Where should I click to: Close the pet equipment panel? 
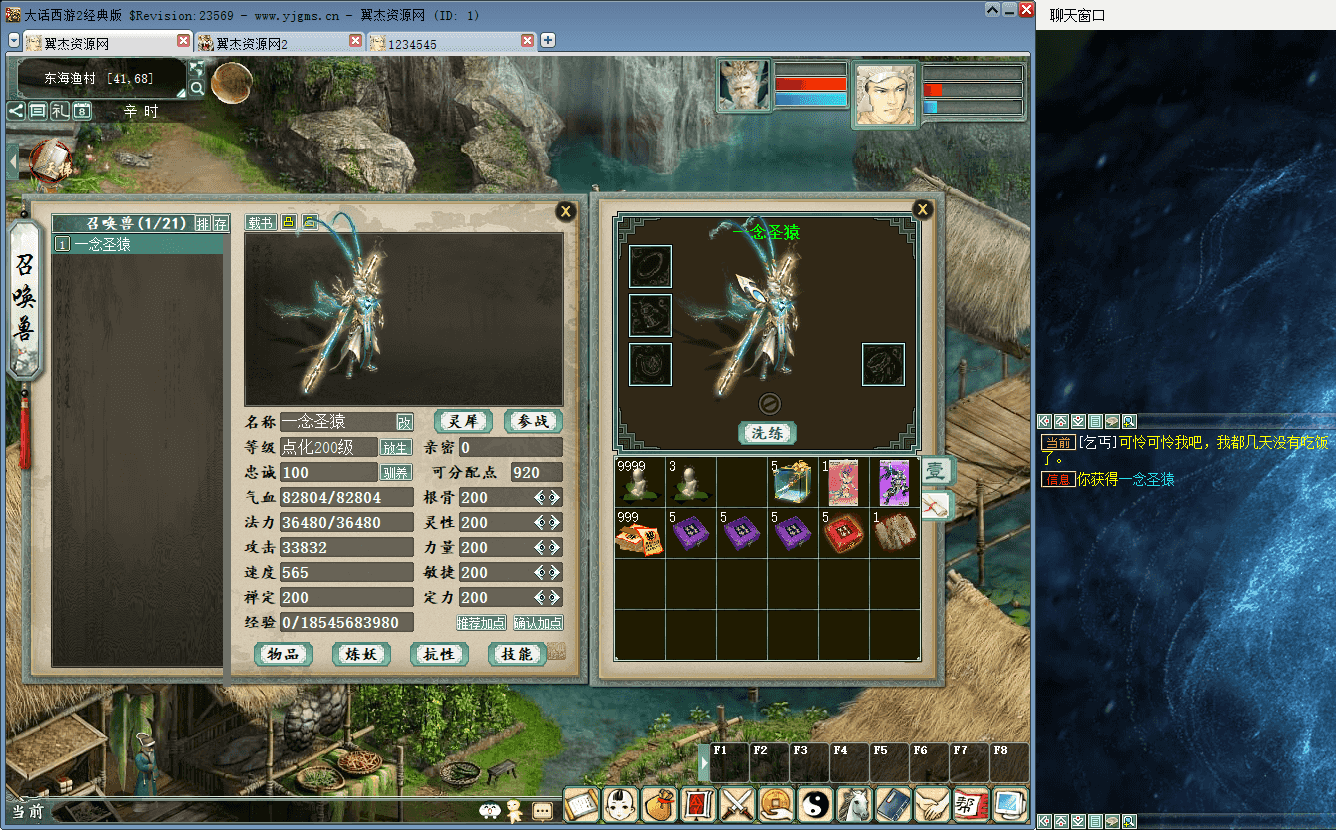(923, 209)
